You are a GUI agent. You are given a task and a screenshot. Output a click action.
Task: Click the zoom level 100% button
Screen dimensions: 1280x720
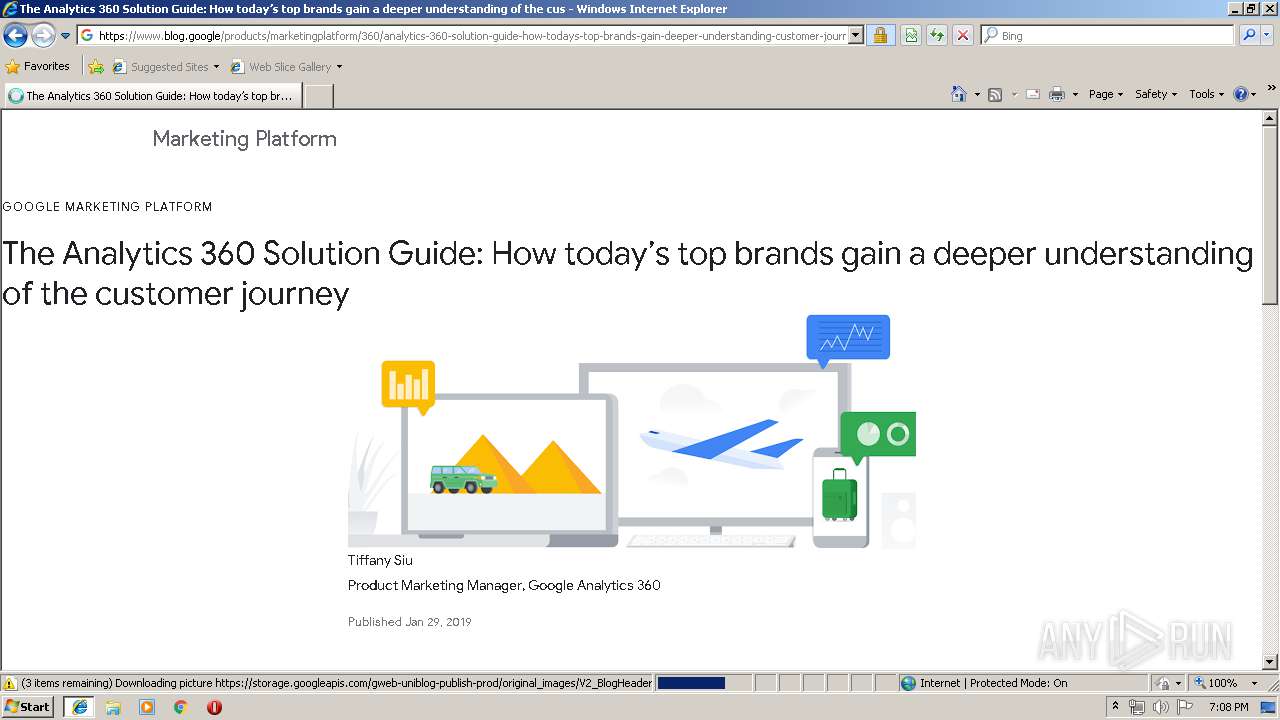pos(1215,683)
